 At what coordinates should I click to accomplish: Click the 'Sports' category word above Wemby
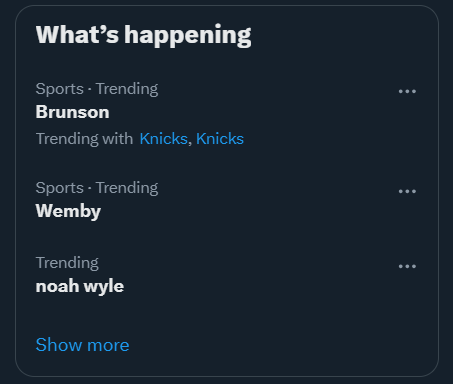tap(59, 188)
